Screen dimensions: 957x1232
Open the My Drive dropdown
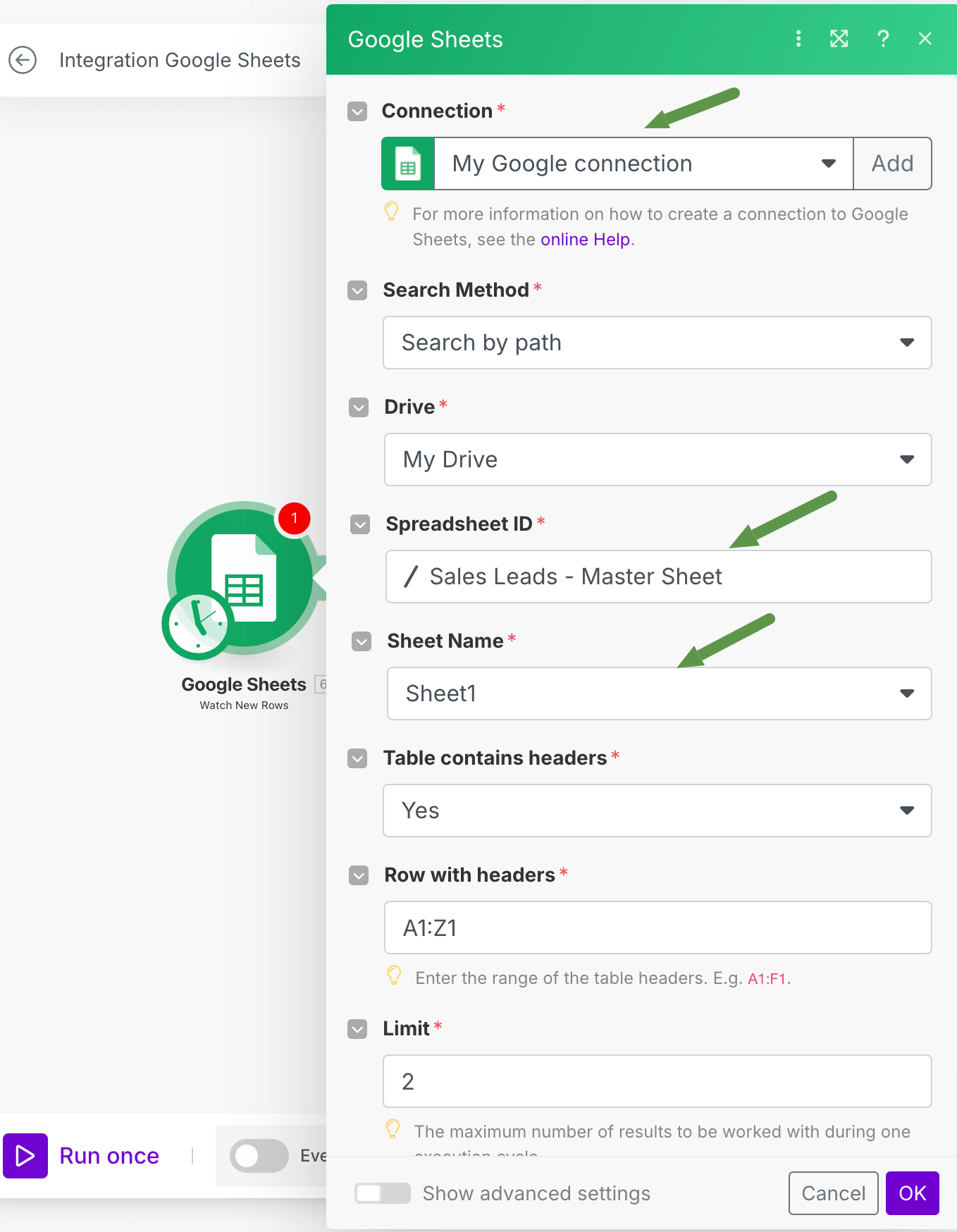(658, 460)
